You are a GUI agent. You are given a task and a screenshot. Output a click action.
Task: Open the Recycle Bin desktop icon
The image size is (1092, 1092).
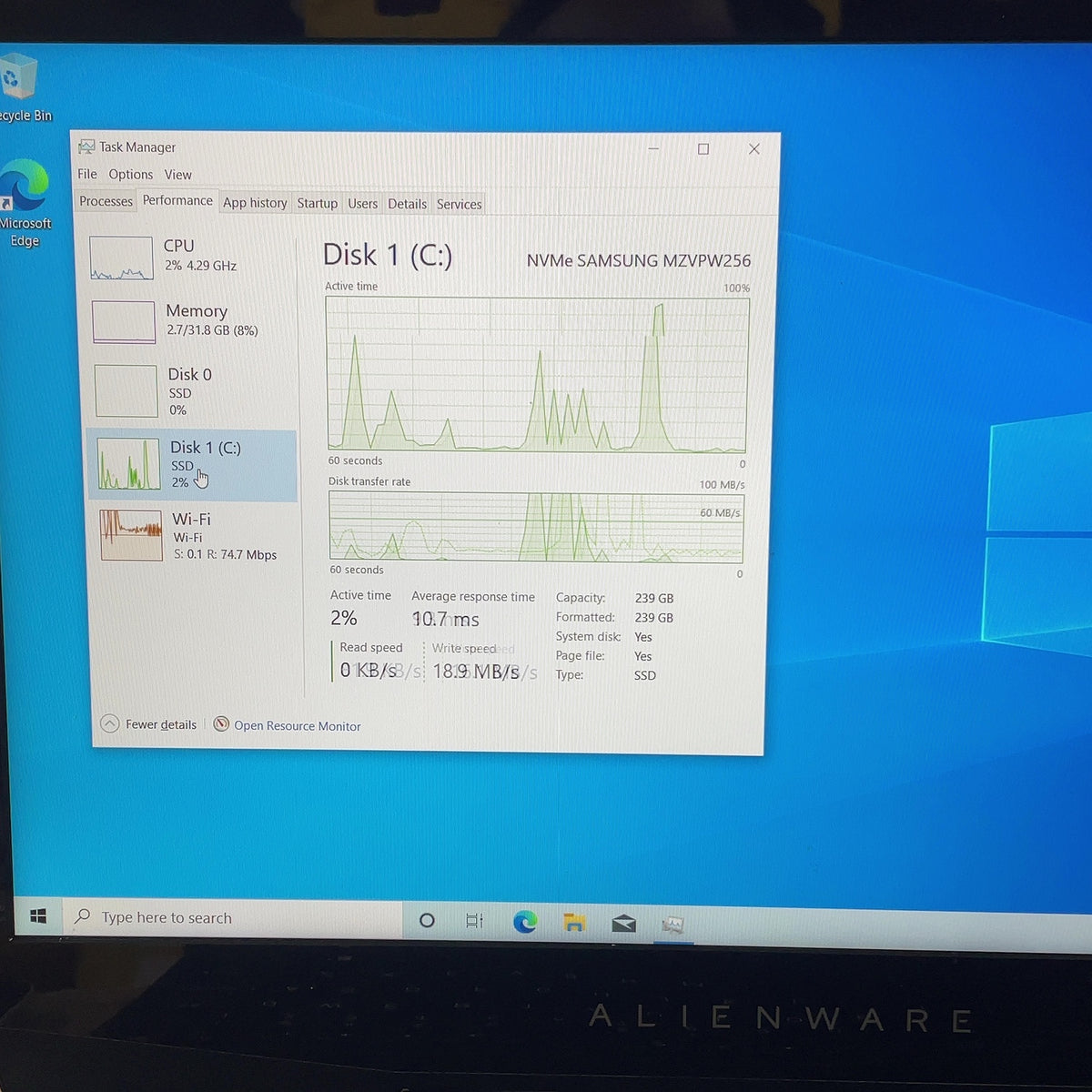click(22, 88)
